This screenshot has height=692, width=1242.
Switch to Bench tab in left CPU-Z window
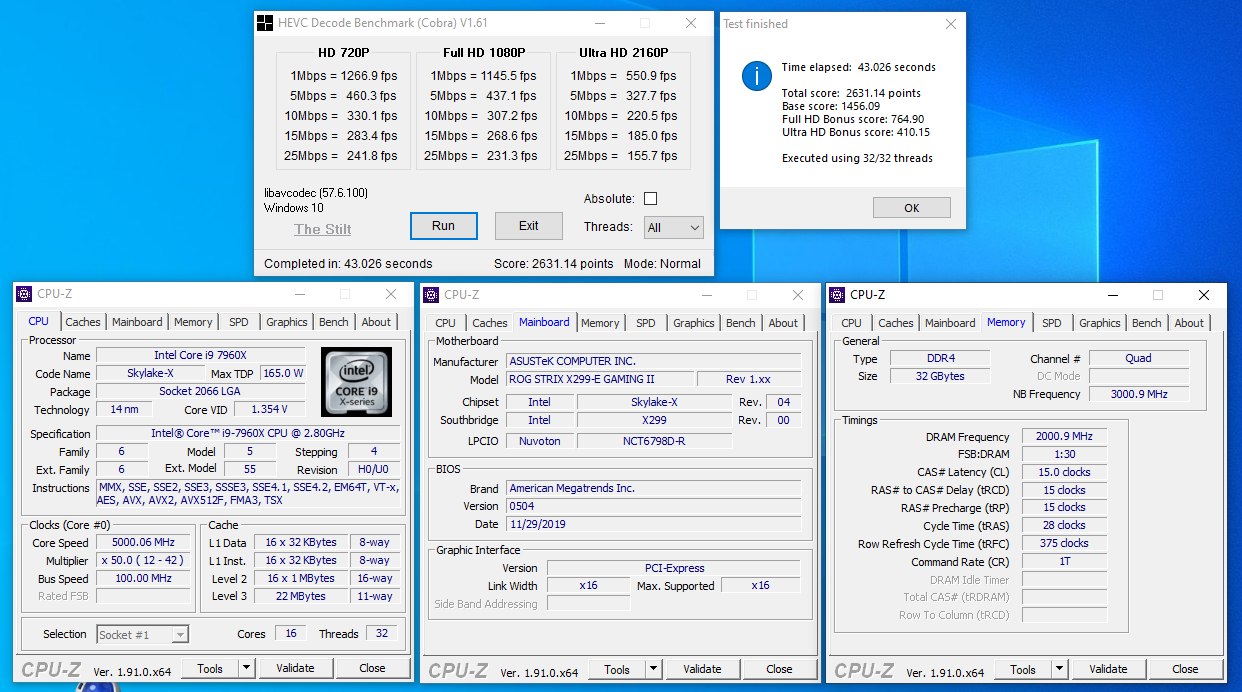[334, 322]
